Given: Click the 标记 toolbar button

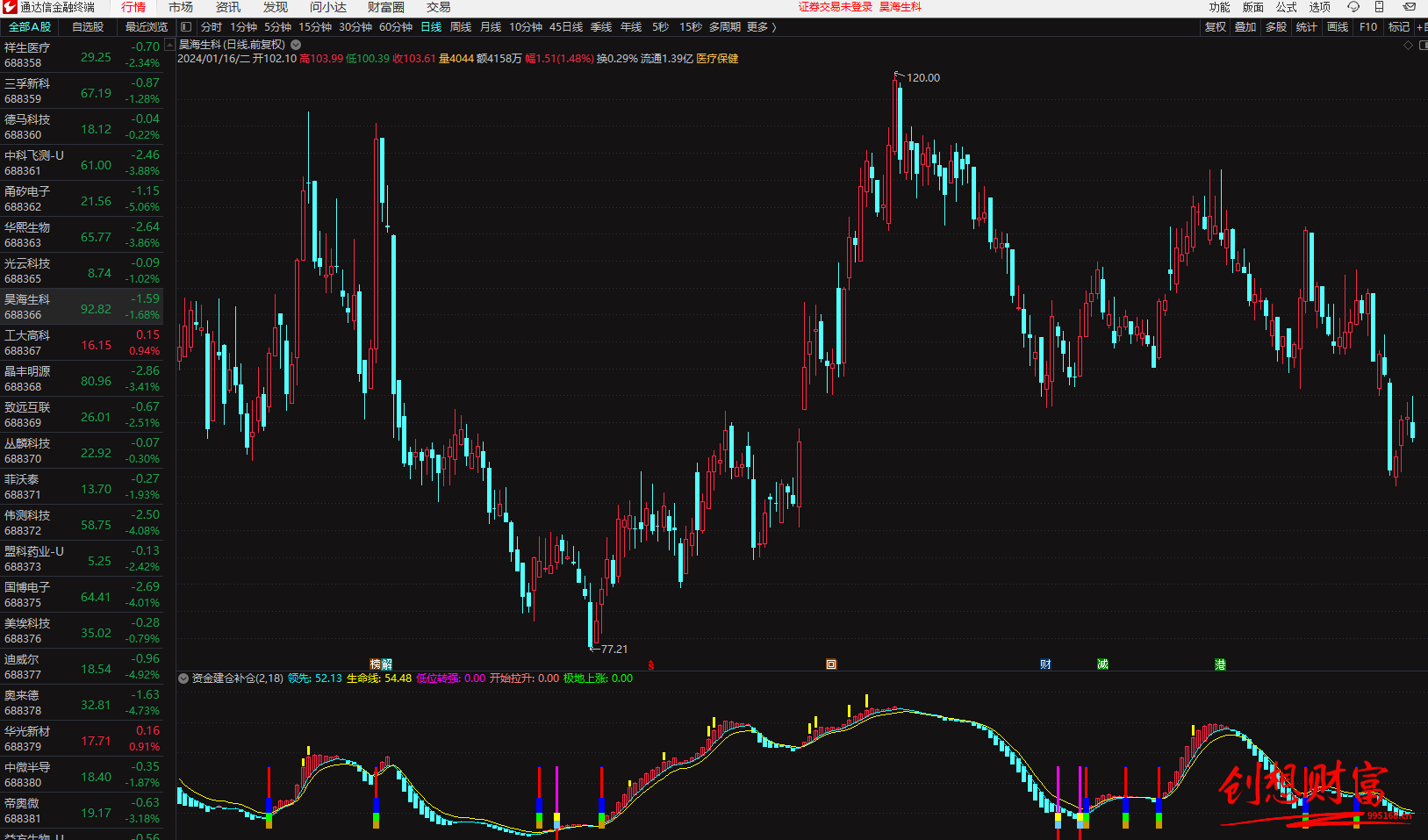Looking at the screenshot, I should (x=1398, y=27).
